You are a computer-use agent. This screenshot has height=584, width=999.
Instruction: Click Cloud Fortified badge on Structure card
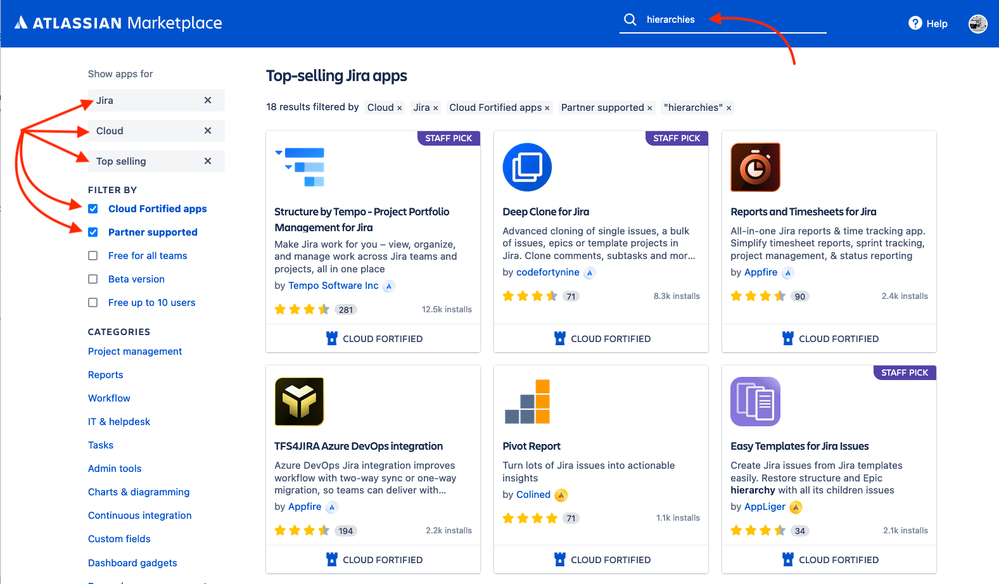(x=373, y=339)
